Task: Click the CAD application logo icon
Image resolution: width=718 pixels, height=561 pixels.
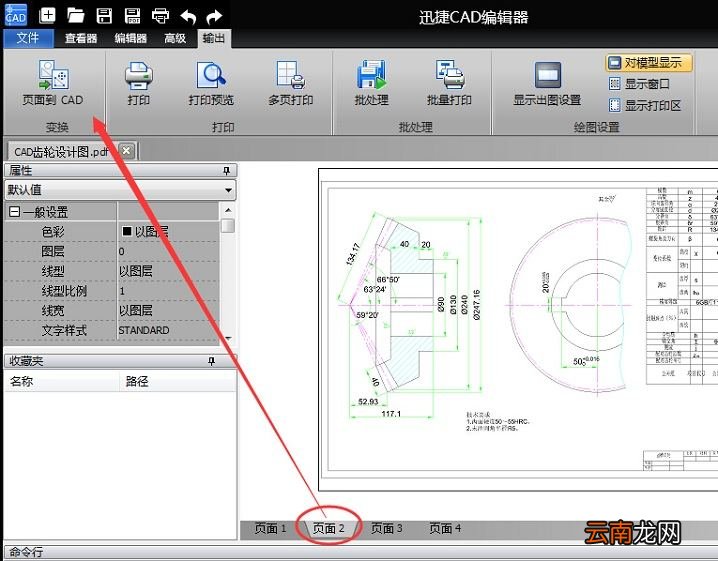Action: (x=16, y=15)
